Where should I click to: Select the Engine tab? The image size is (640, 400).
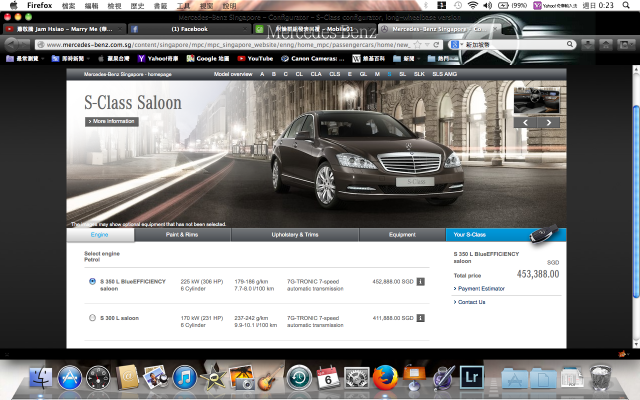point(100,235)
